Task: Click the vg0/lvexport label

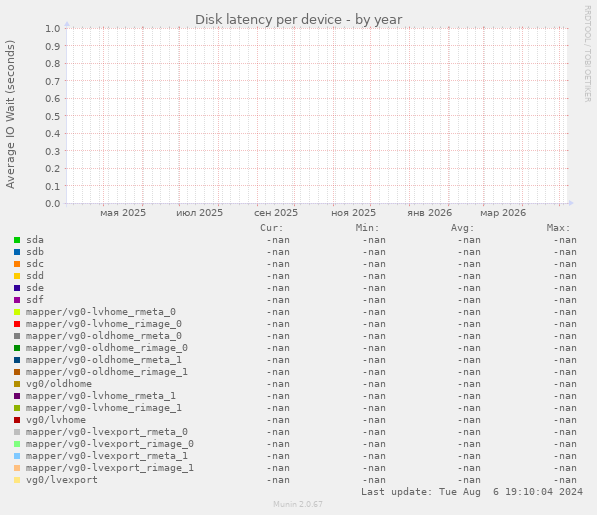Action: (62, 480)
